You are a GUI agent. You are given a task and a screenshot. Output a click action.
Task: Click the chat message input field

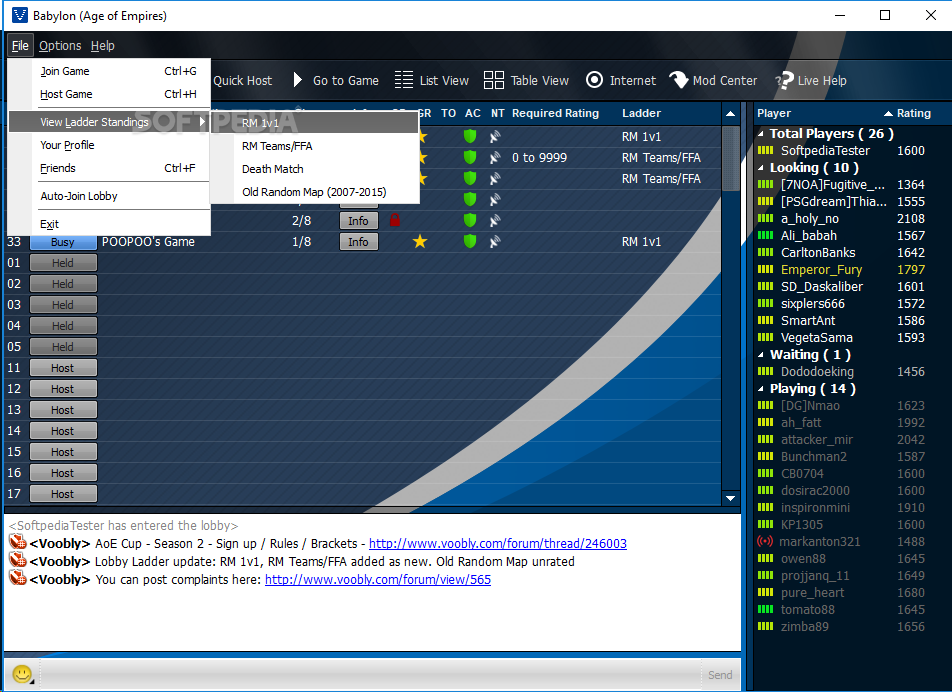pyautogui.click(x=370, y=674)
